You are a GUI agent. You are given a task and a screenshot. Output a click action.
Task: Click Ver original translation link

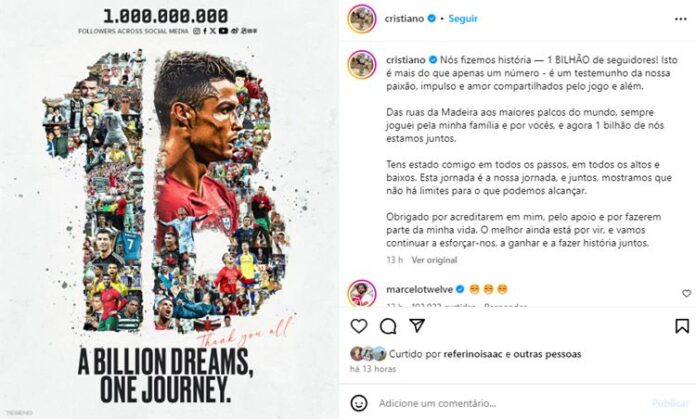(x=434, y=260)
